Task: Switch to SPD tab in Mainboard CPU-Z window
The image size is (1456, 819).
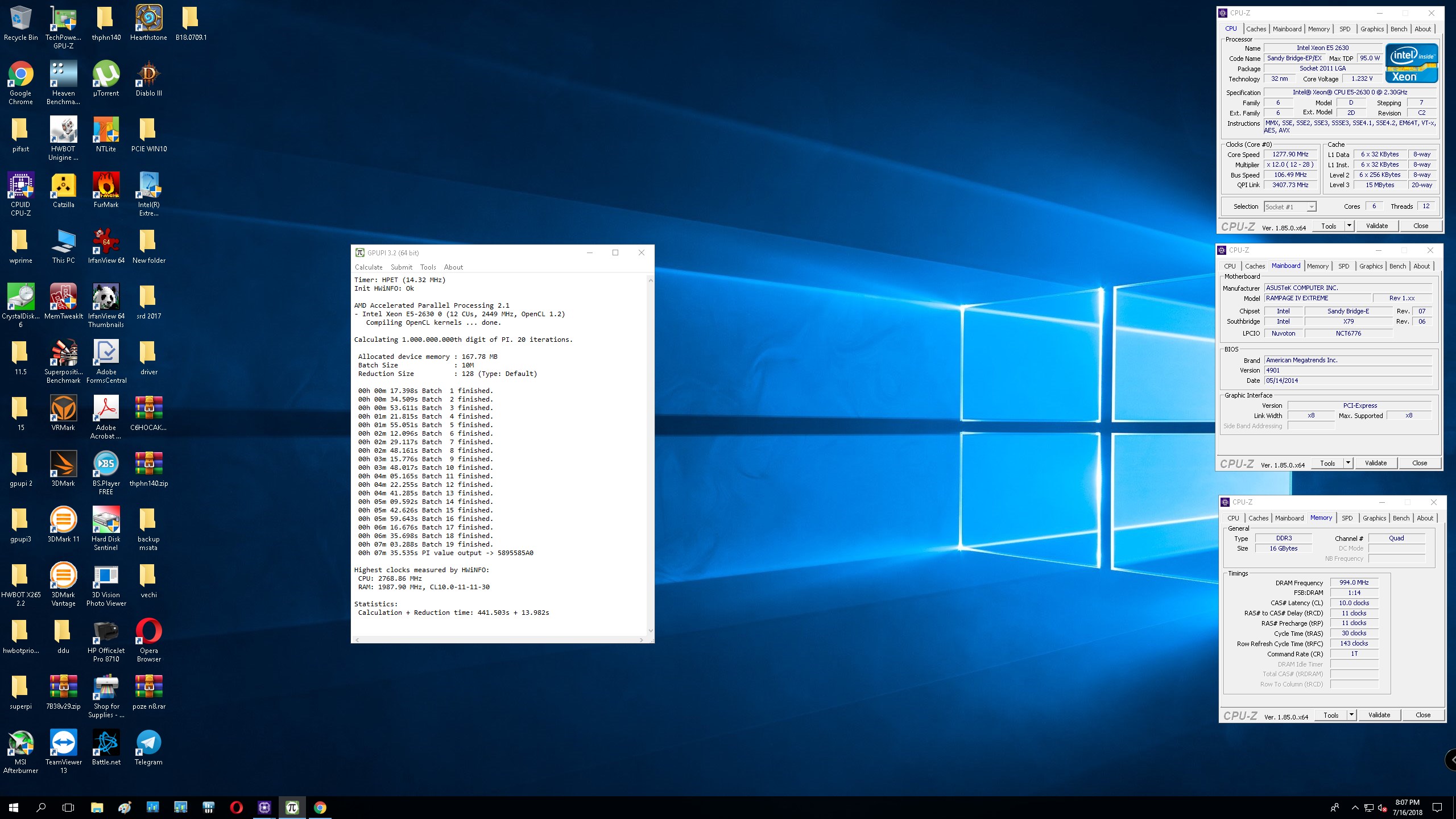Action: pyautogui.click(x=1343, y=266)
